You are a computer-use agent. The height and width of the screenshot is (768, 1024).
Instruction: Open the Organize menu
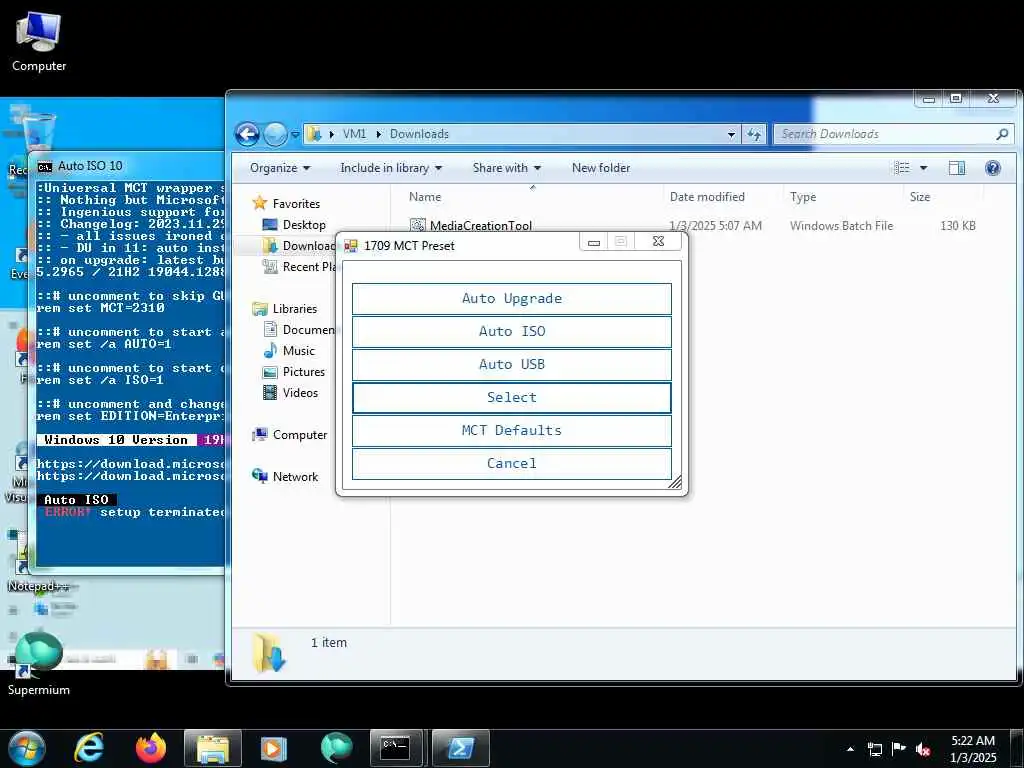click(x=280, y=168)
